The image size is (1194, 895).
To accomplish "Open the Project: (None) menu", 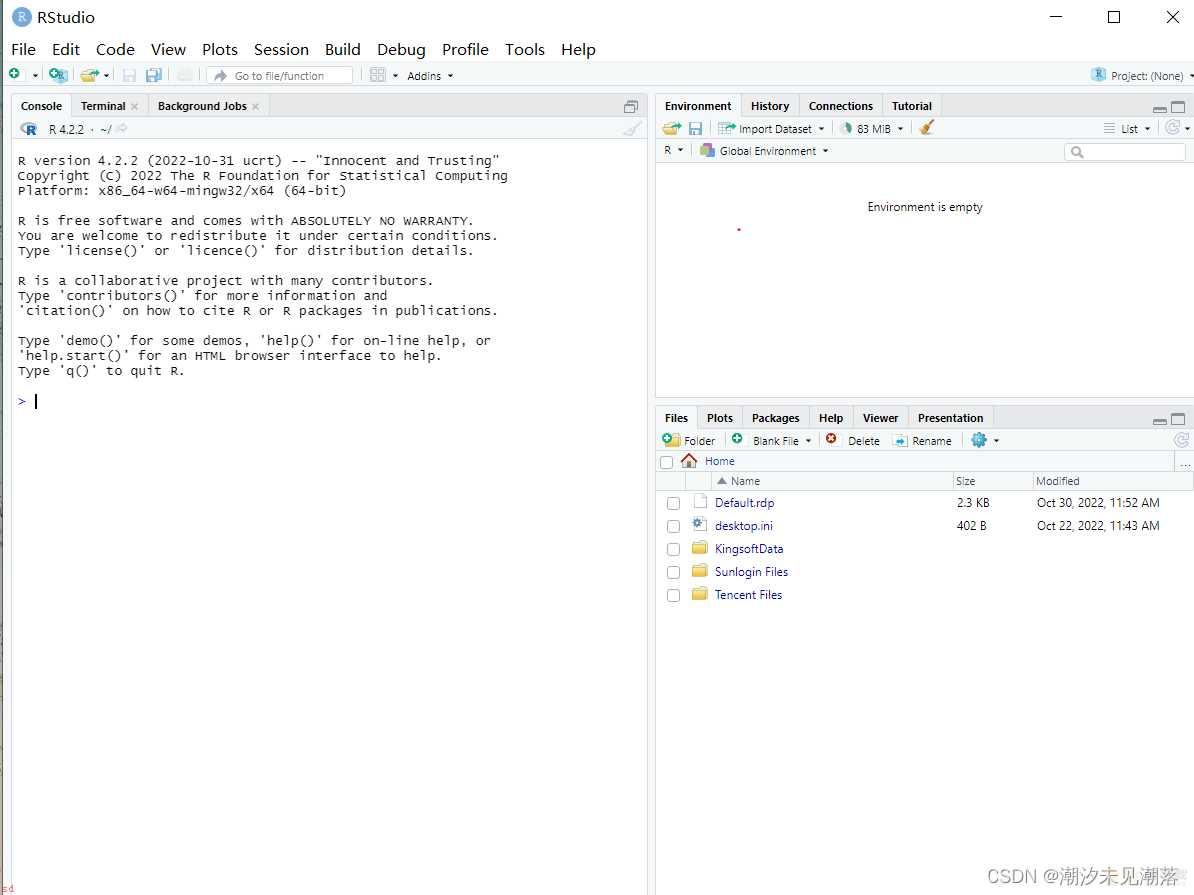I will [x=1142, y=75].
